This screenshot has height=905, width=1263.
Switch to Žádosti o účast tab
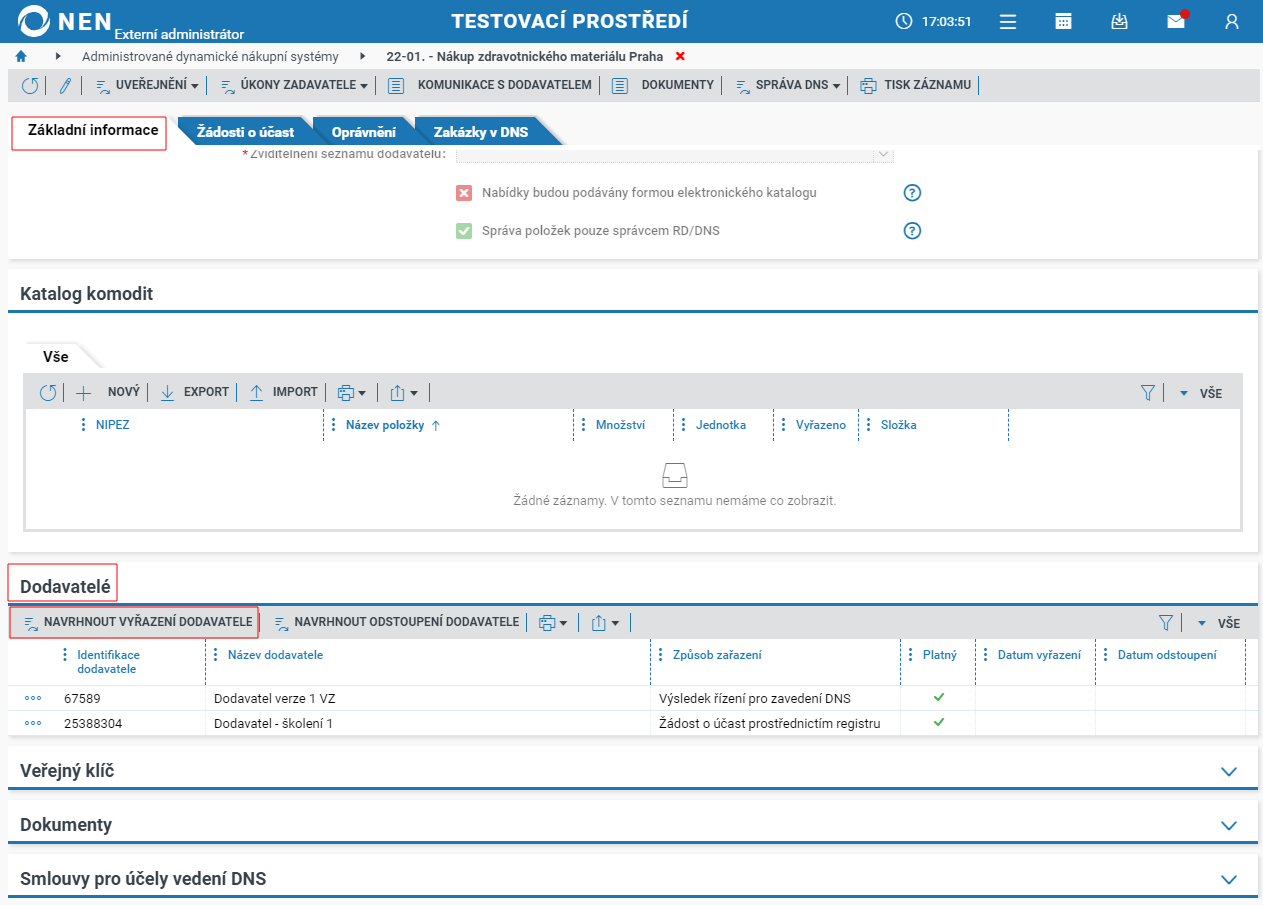click(x=245, y=131)
